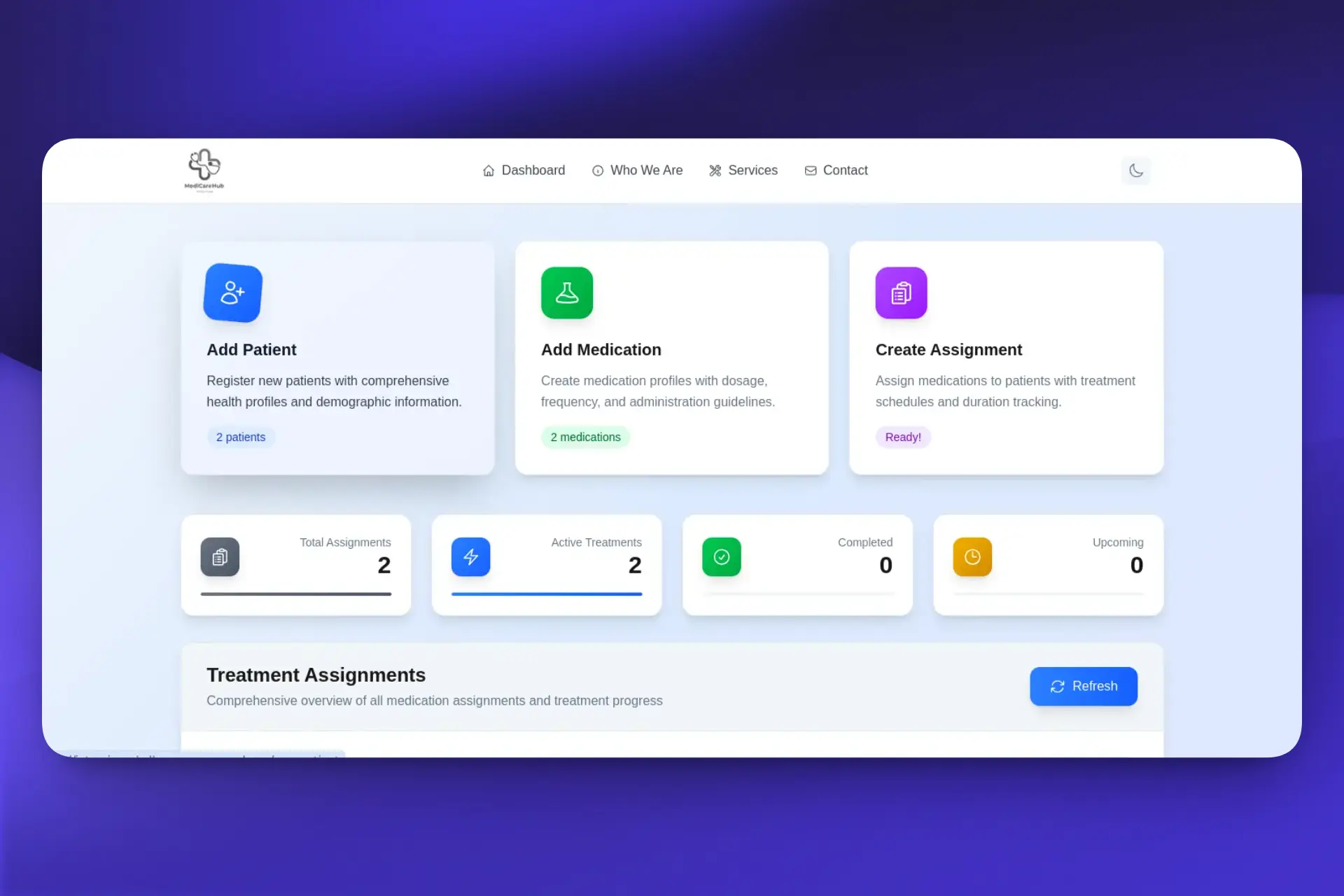Open the Who We Are page
The width and height of the screenshot is (1344, 896).
click(637, 170)
